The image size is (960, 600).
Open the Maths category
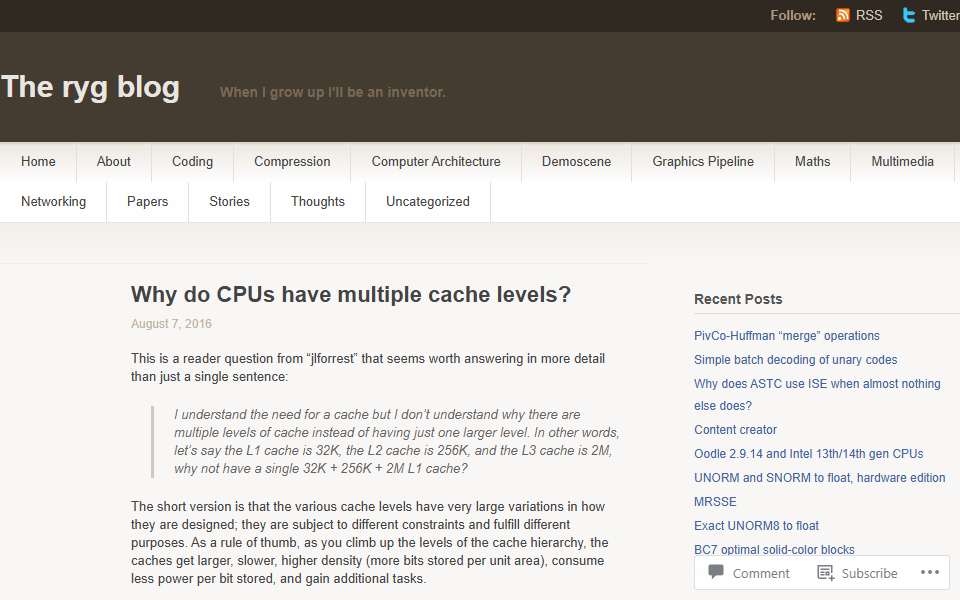tap(812, 162)
